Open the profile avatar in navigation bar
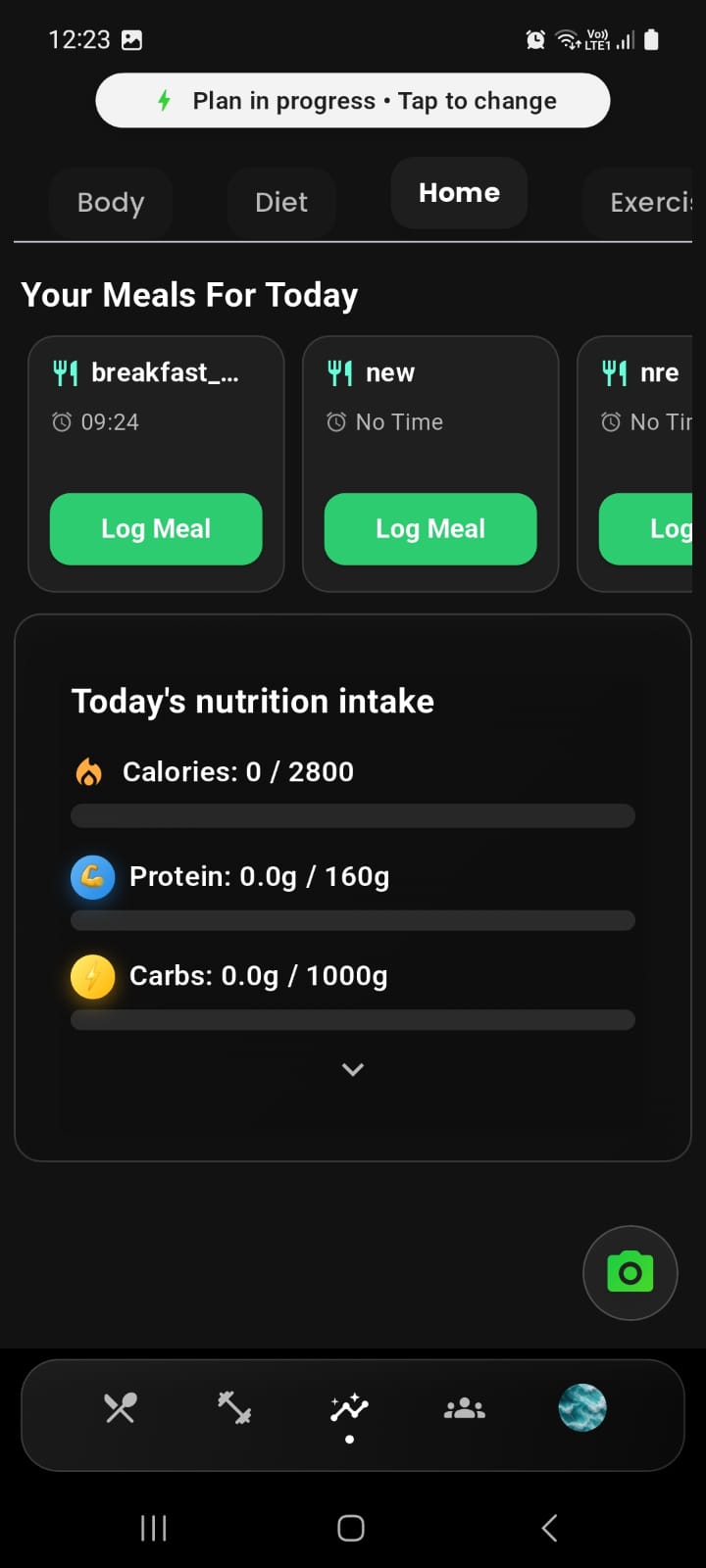Viewport: 706px width, 1568px height. pos(582,1408)
